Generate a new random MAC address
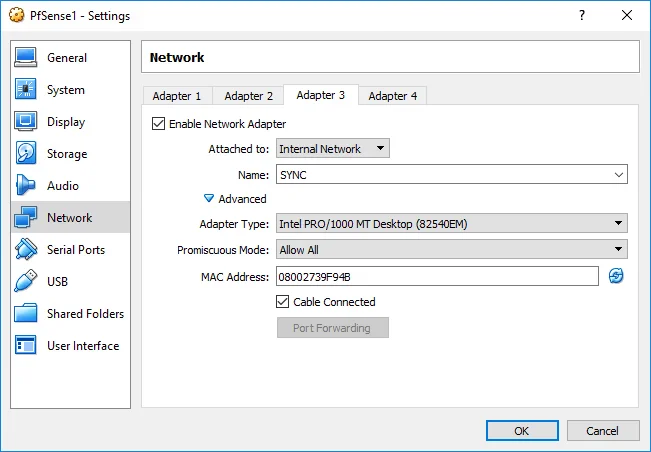Viewport: 651px width, 452px height. (616, 276)
